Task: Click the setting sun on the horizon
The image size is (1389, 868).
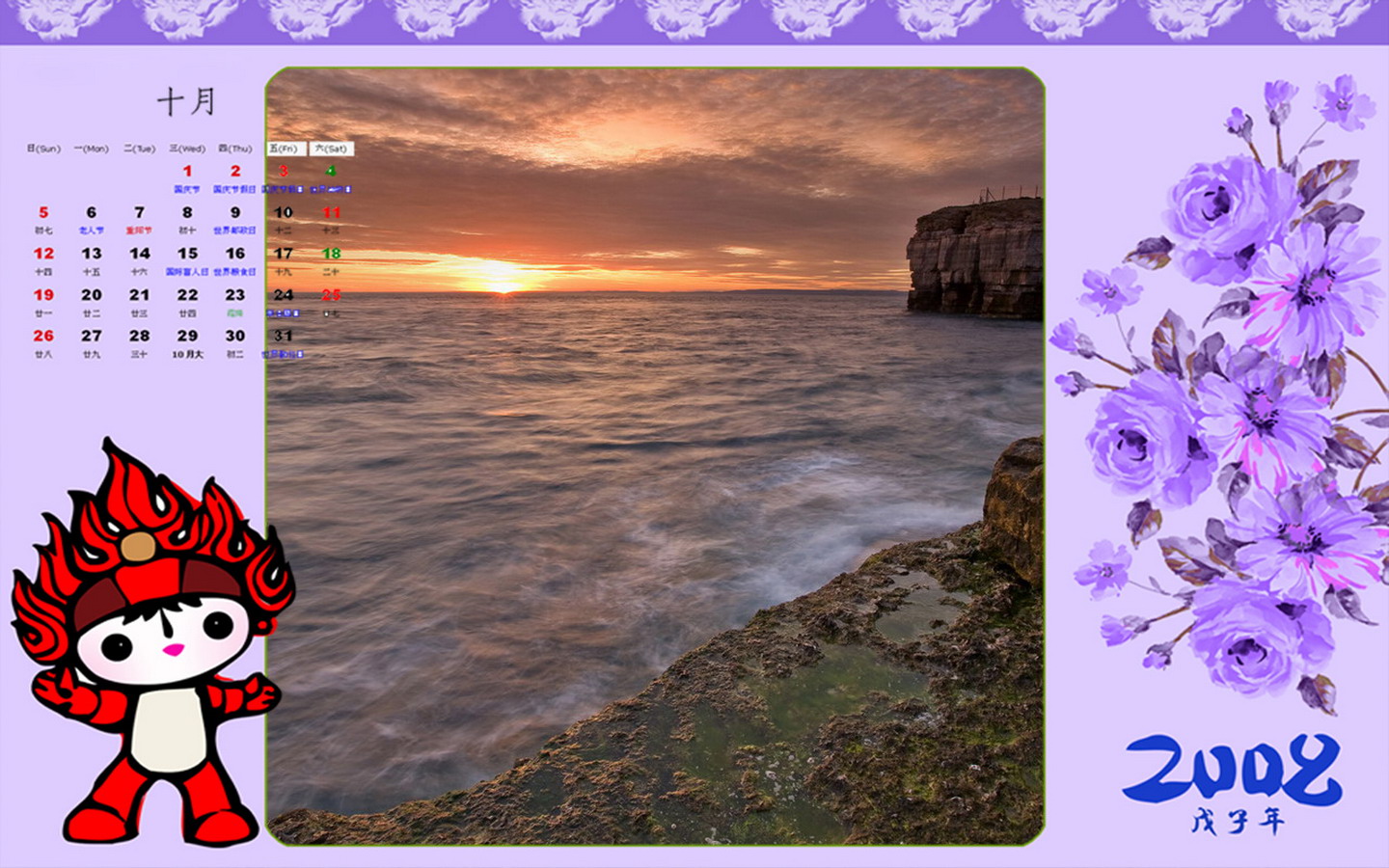Action: coord(501,280)
